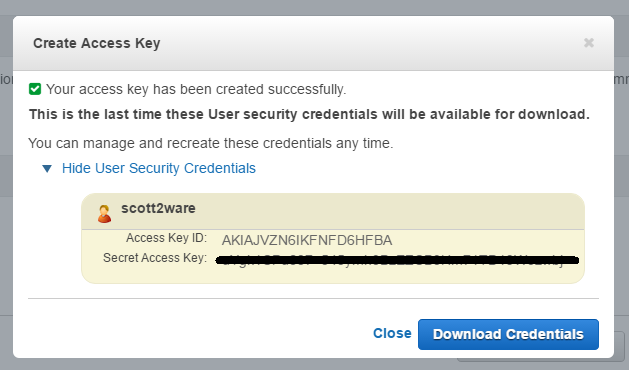Click the credentials box header bar

coord(333,212)
